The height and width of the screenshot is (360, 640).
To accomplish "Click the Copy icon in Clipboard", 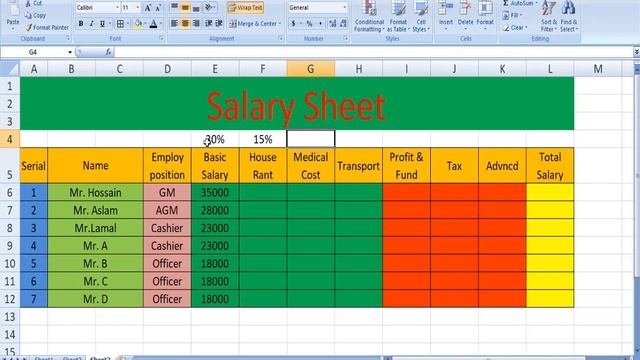I will (x=28, y=16).
